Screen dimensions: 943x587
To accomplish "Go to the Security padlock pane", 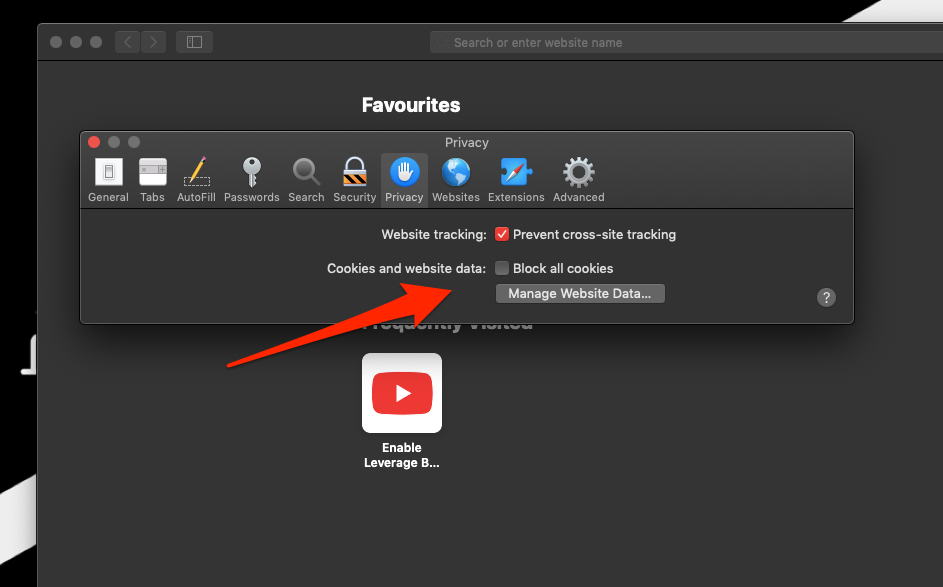I will coord(354,179).
